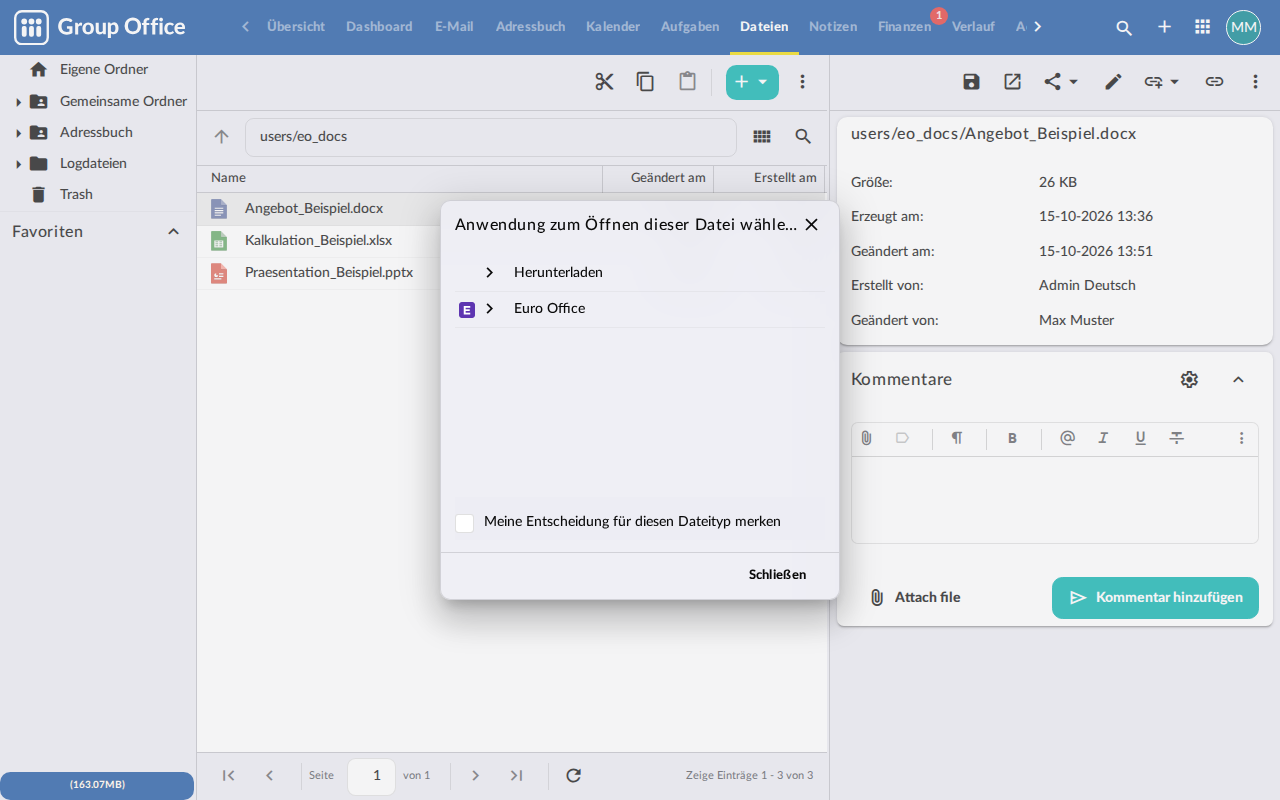Switch to the Kalender tab
1280x800 pixels.
(x=613, y=27)
